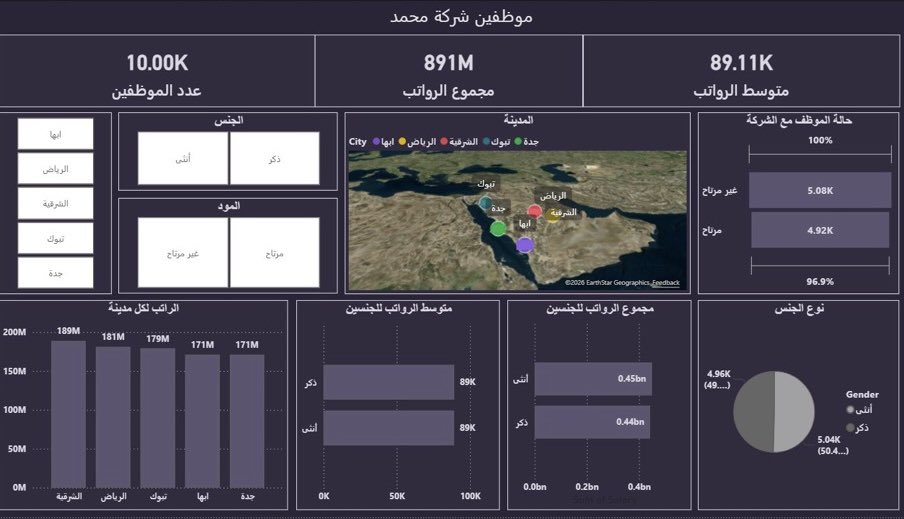
Task: Filter by أنثى in the الجنس slicer
Action: (183, 159)
